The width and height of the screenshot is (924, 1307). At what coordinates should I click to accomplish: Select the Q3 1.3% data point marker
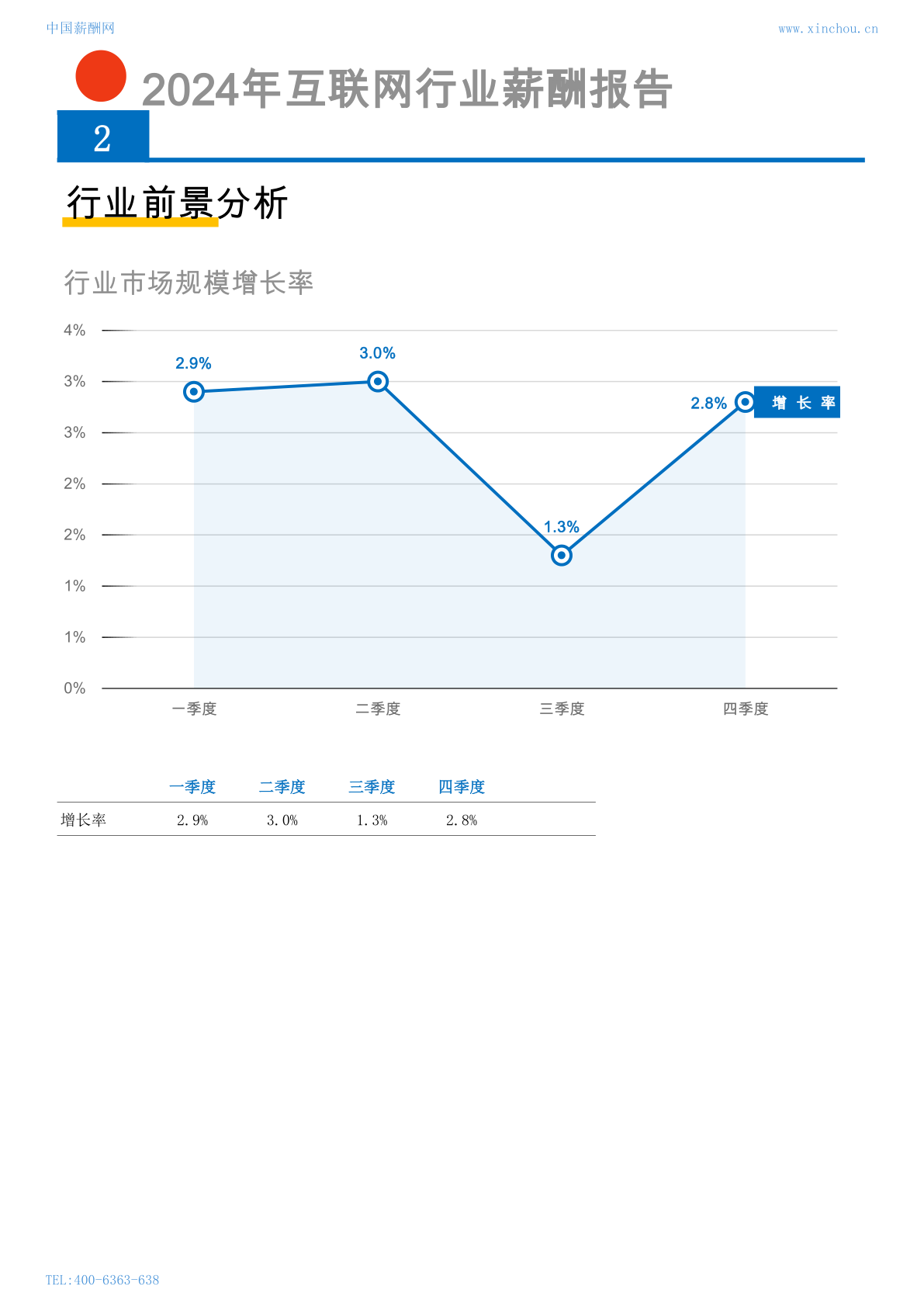coord(562,555)
